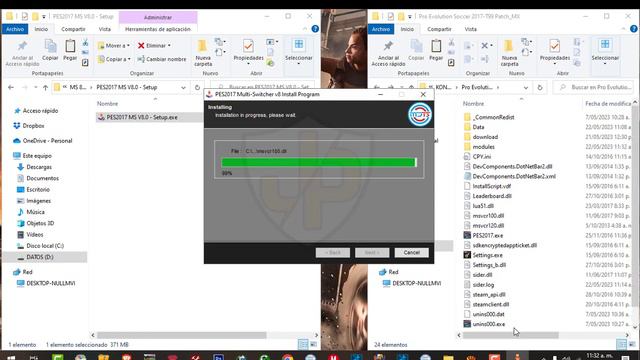Select unins000.exe in right window
The height and width of the screenshot is (360, 640).
(x=489, y=324)
